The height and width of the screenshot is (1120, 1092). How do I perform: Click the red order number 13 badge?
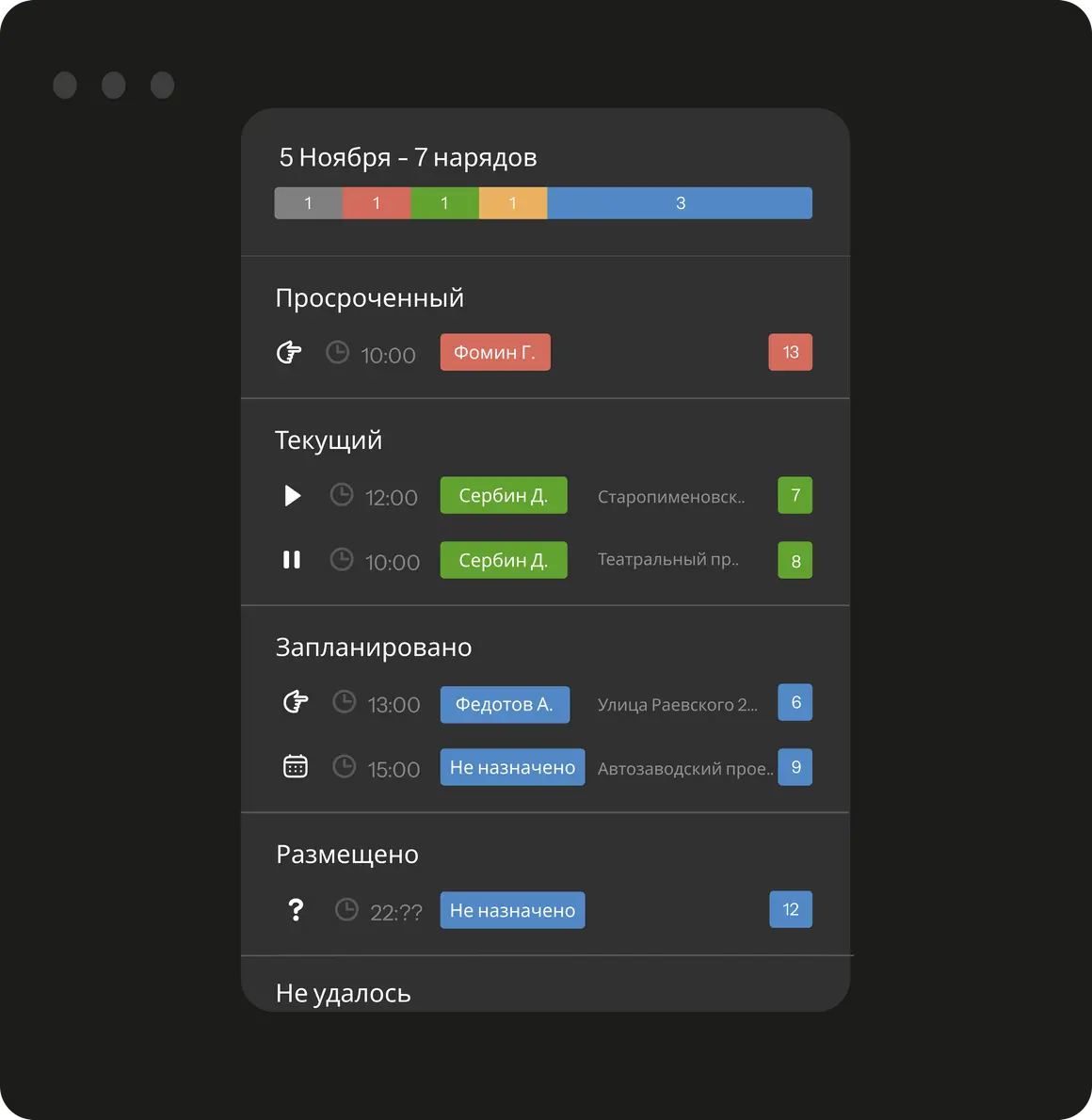click(x=790, y=353)
